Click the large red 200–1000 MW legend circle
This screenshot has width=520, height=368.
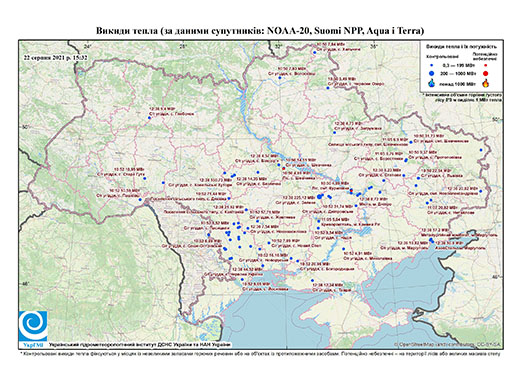tap(486, 73)
